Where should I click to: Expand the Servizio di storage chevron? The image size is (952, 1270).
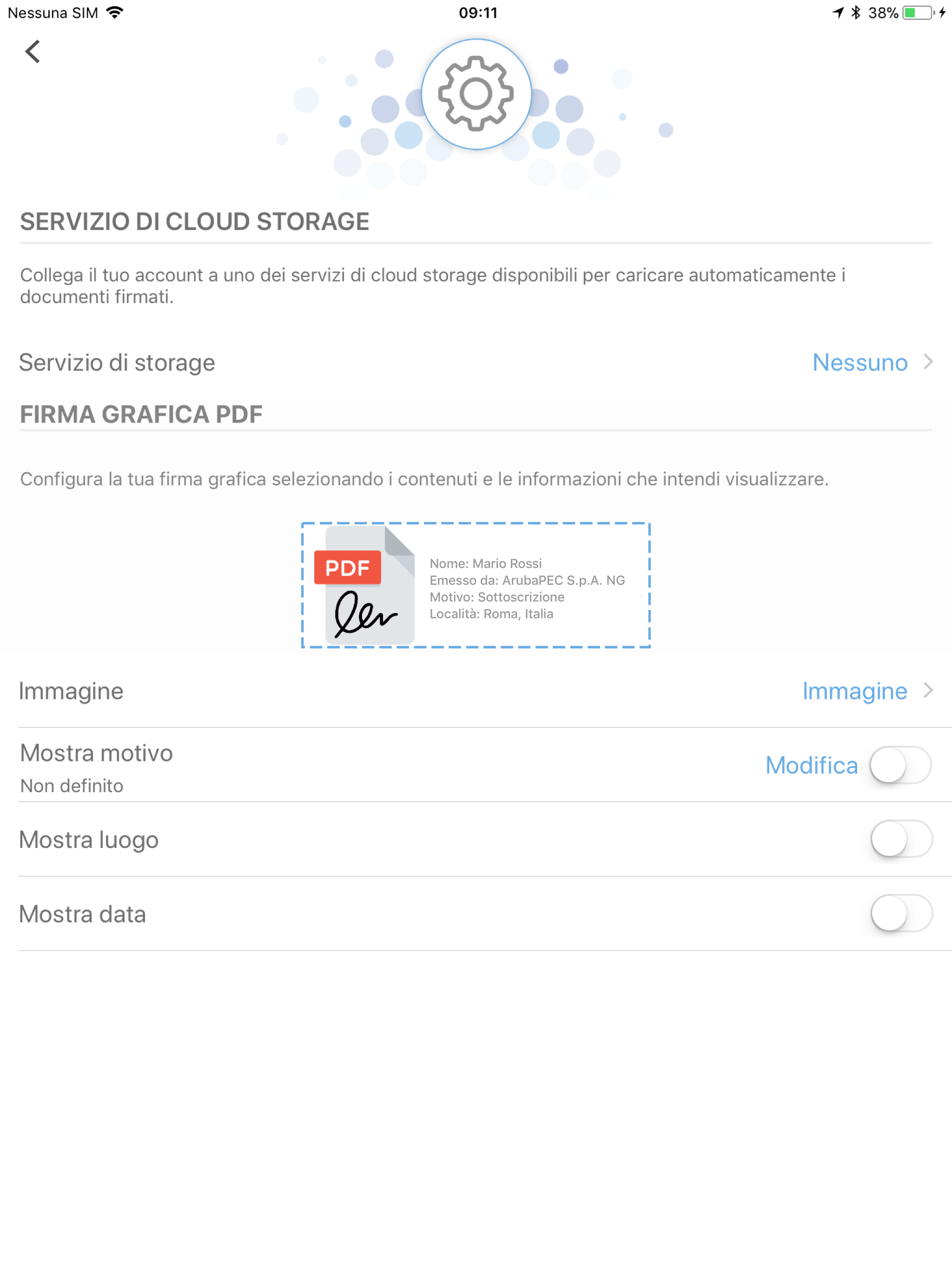(x=928, y=362)
